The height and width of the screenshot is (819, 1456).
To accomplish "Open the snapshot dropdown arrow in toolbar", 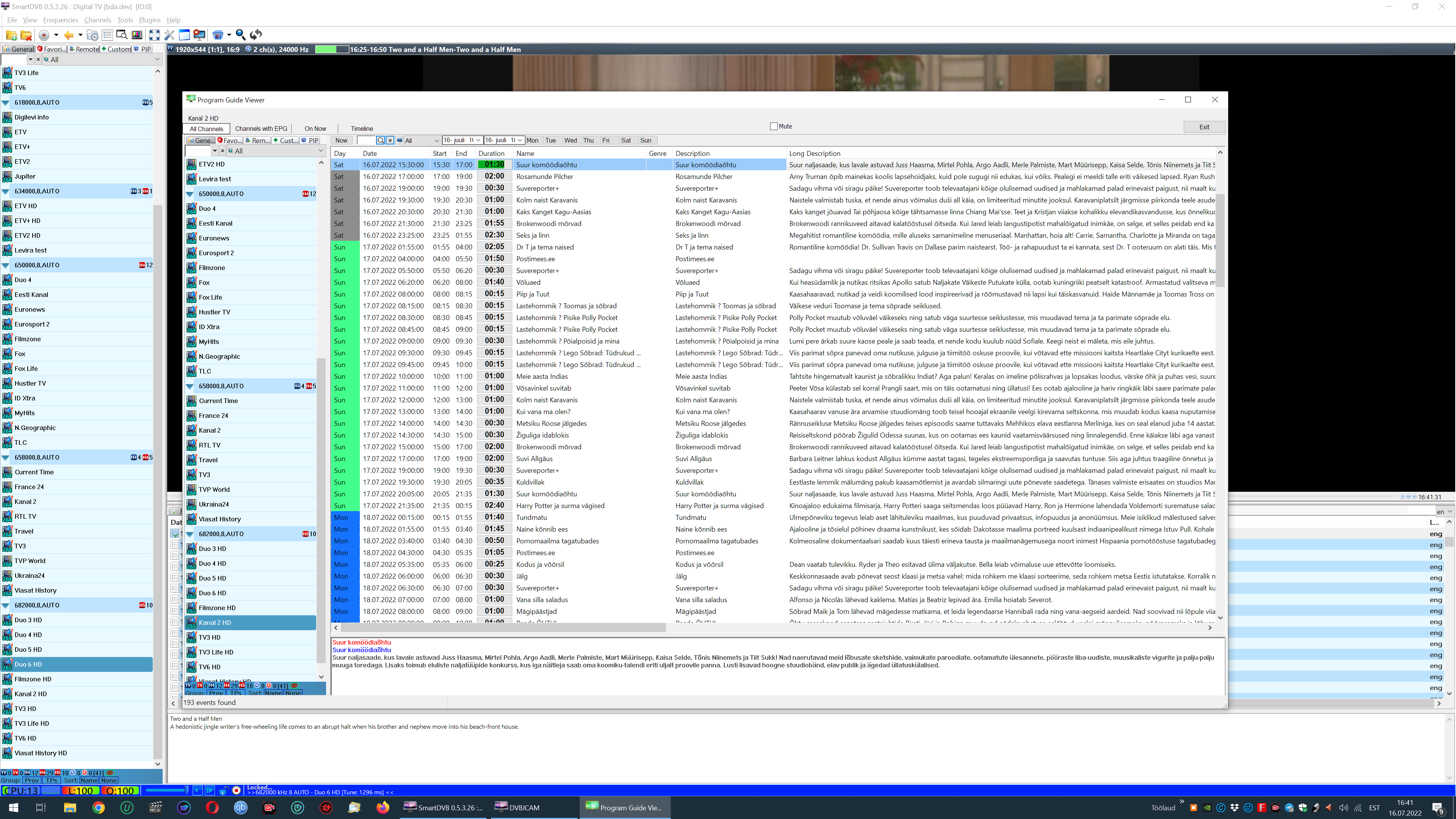I will [x=229, y=35].
